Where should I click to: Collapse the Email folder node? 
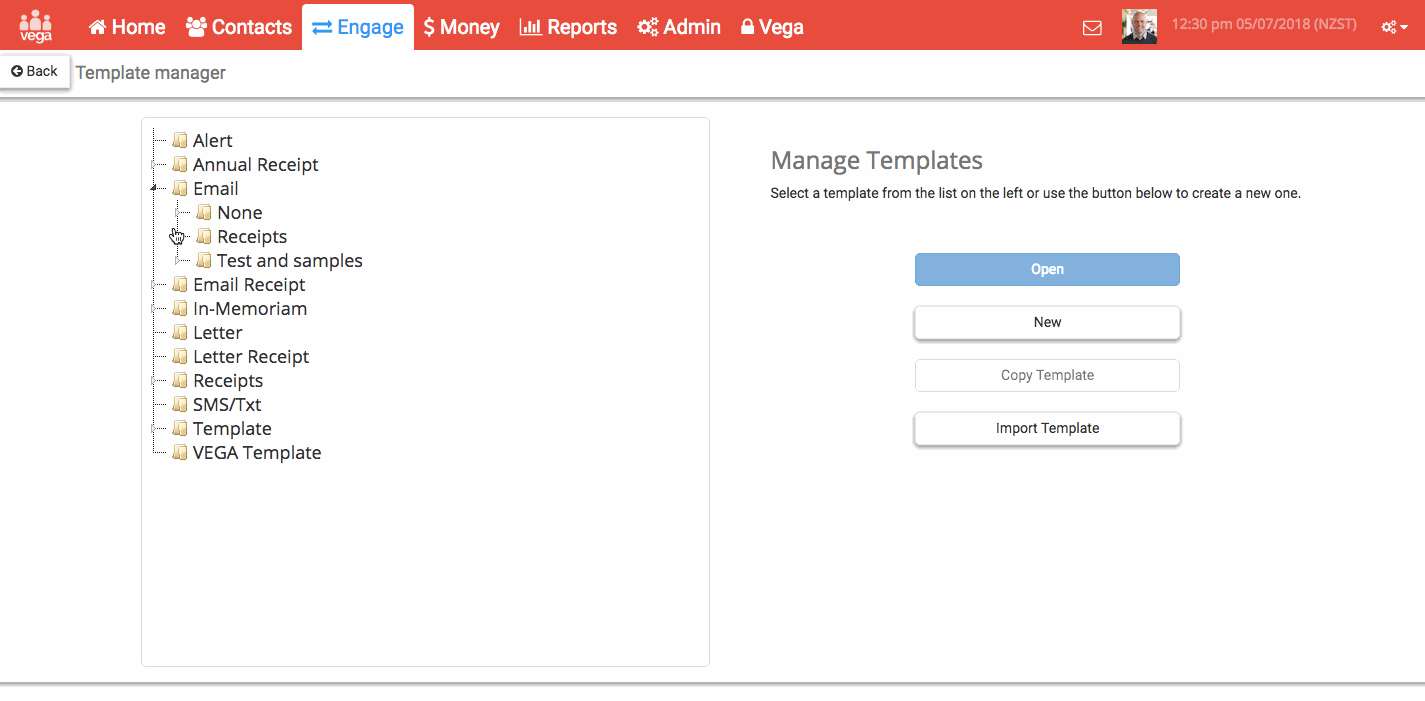coord(154,188)
